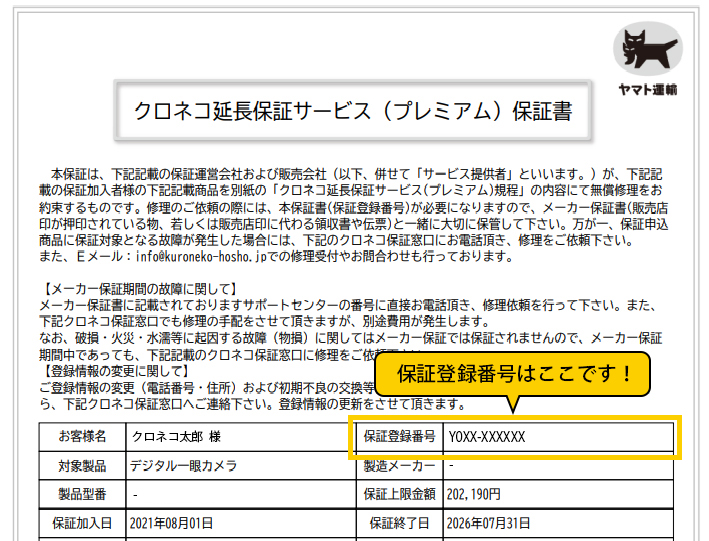Screen dimensions: 709x541
Task: Click the email address info@kuroneko-hosho.jp
Action: (201, 256)
